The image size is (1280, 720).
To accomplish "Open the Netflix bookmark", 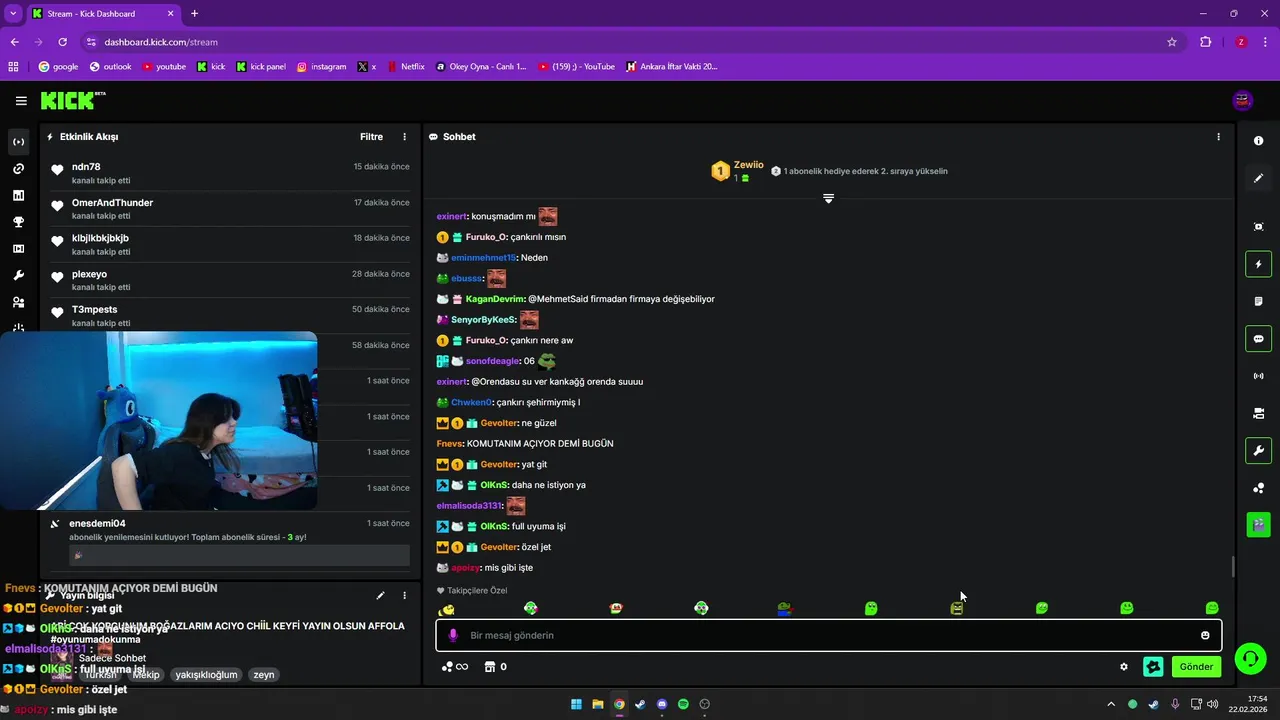I will (405, 67).
